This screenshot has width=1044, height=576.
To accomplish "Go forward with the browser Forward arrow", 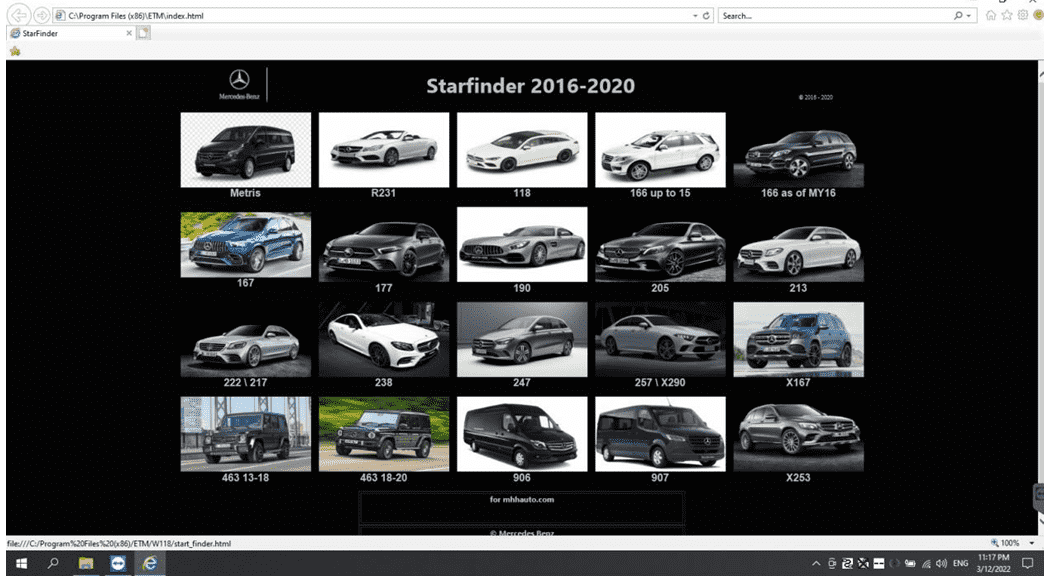I will click(x=41, y=15).
